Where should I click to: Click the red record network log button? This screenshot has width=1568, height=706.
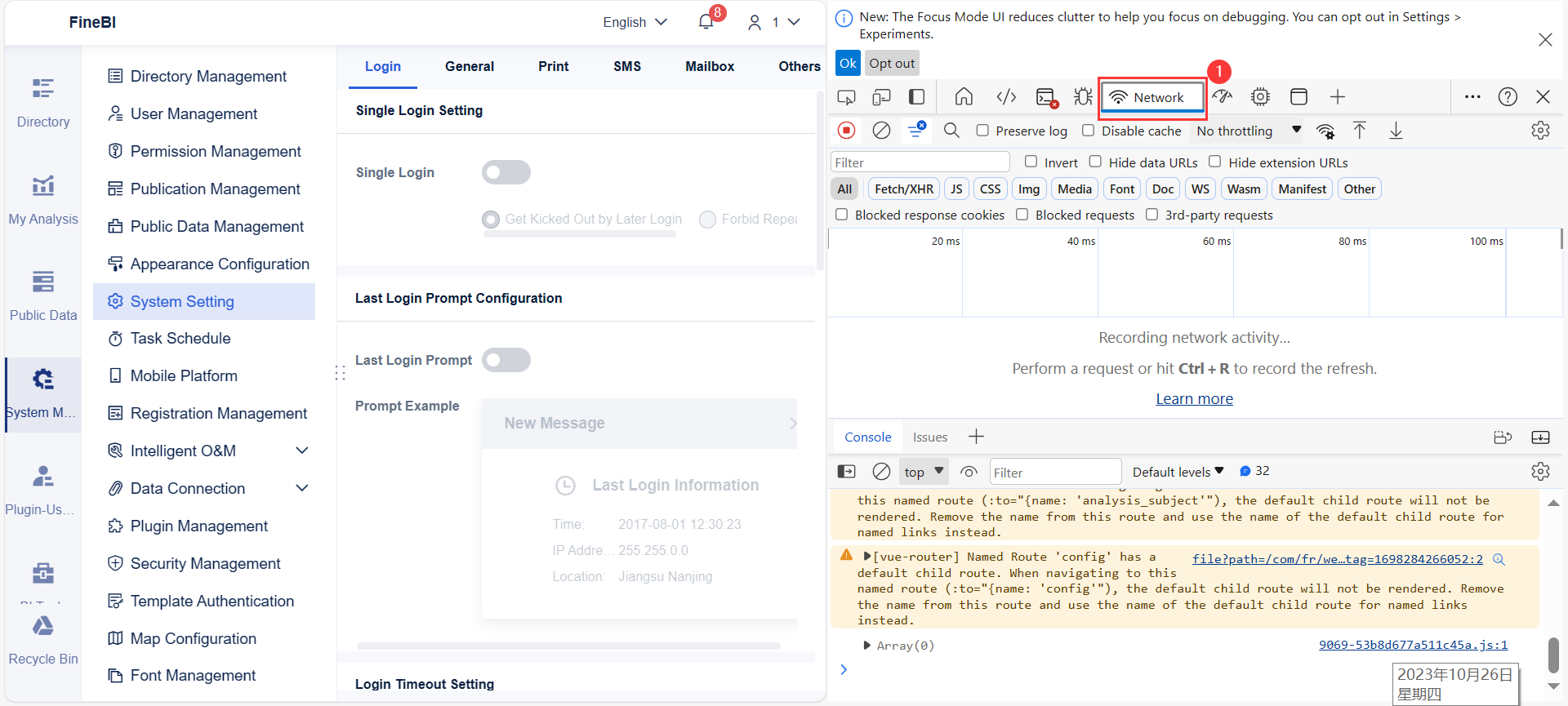[x=847, y=131]
